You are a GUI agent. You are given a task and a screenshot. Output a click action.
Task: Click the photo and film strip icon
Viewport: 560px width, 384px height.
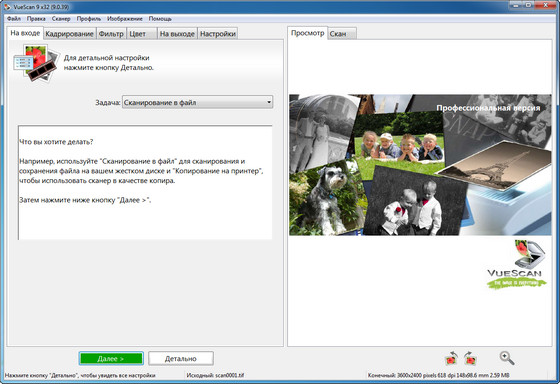tap(36, 63)
